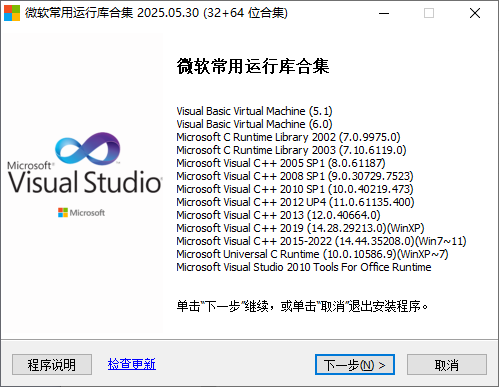
Task: Click the Universal C Runtime entry
Action: click(x=312, y=254)
